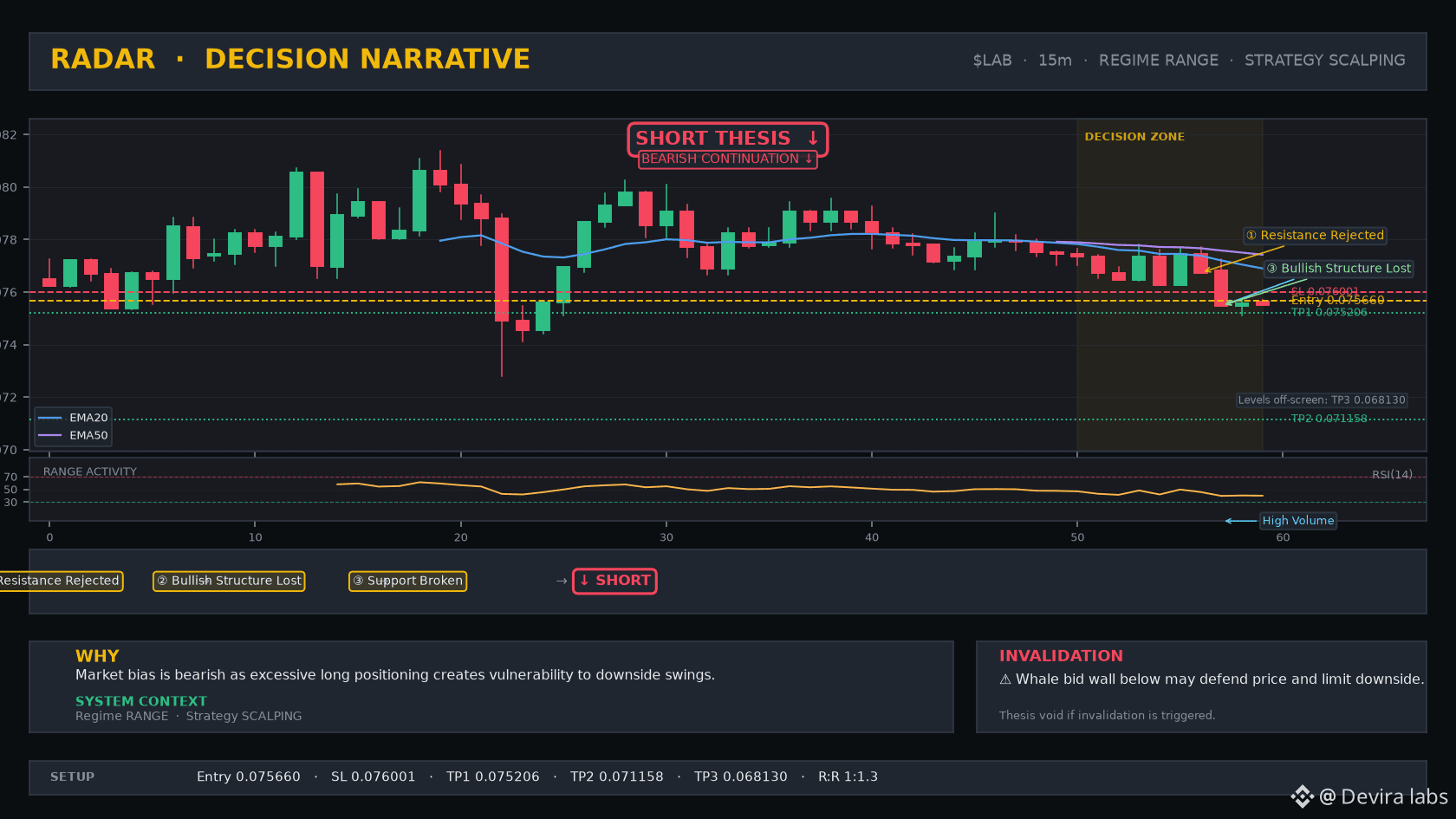The image size is (1456, 819).
Task: Click the Bullish Structure Lost chip in the signal row
Action: [x=229, y=581]
